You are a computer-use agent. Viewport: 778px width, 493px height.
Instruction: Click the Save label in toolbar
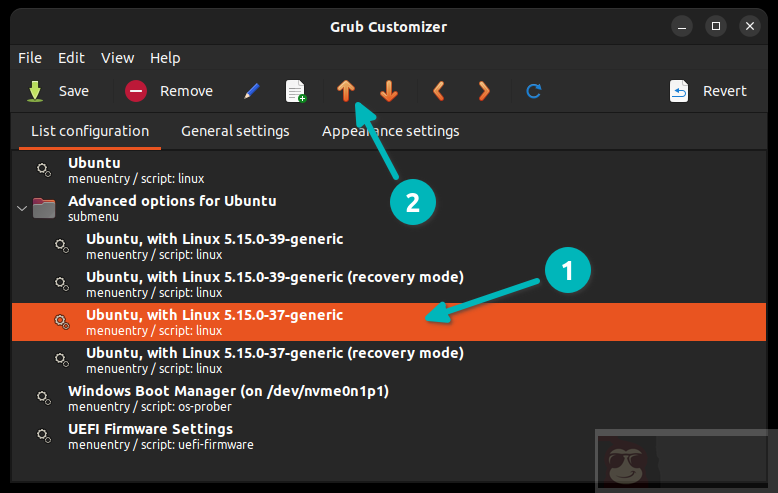click(73, 91)
